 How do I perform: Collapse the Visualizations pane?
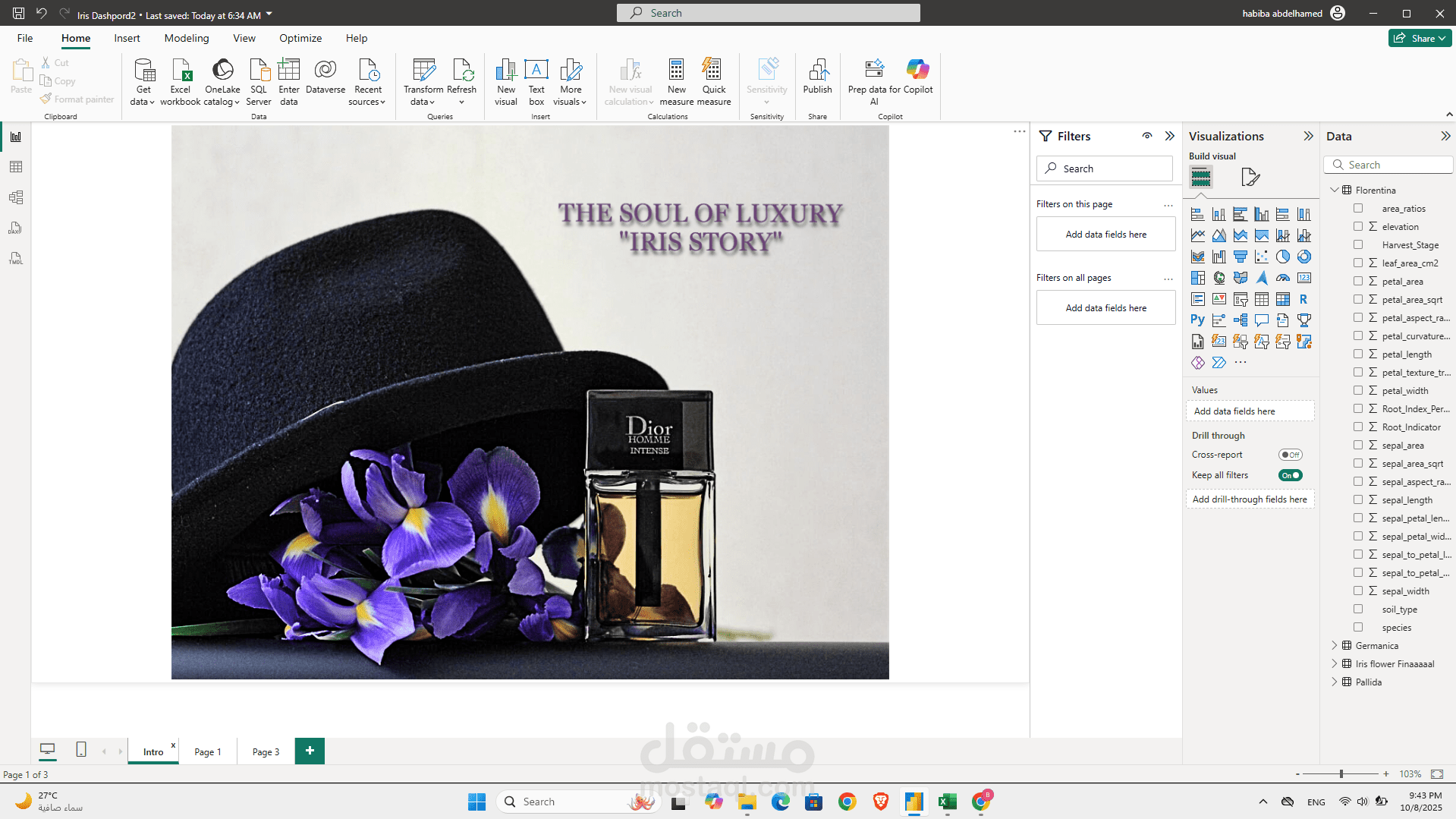1308,136
